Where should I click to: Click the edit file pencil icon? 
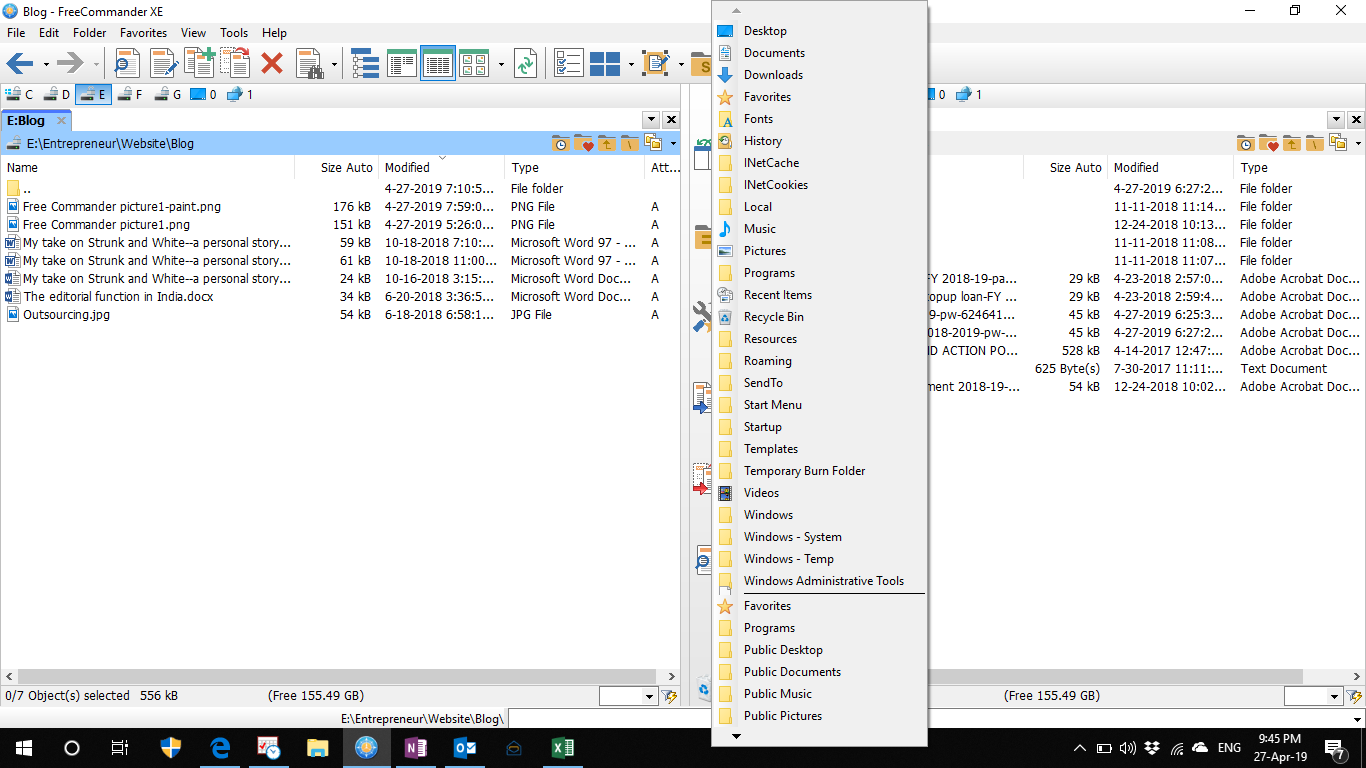point(164,64)
